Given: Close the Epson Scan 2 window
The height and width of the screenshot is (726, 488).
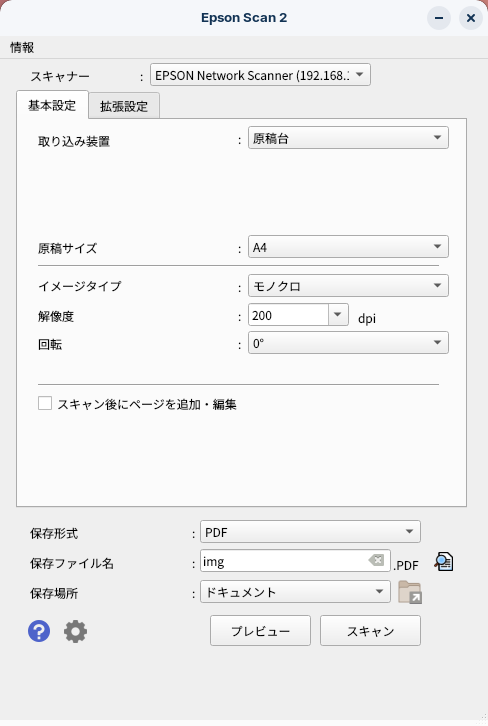Looking at the screenshot, I should (x=470, y=18).
